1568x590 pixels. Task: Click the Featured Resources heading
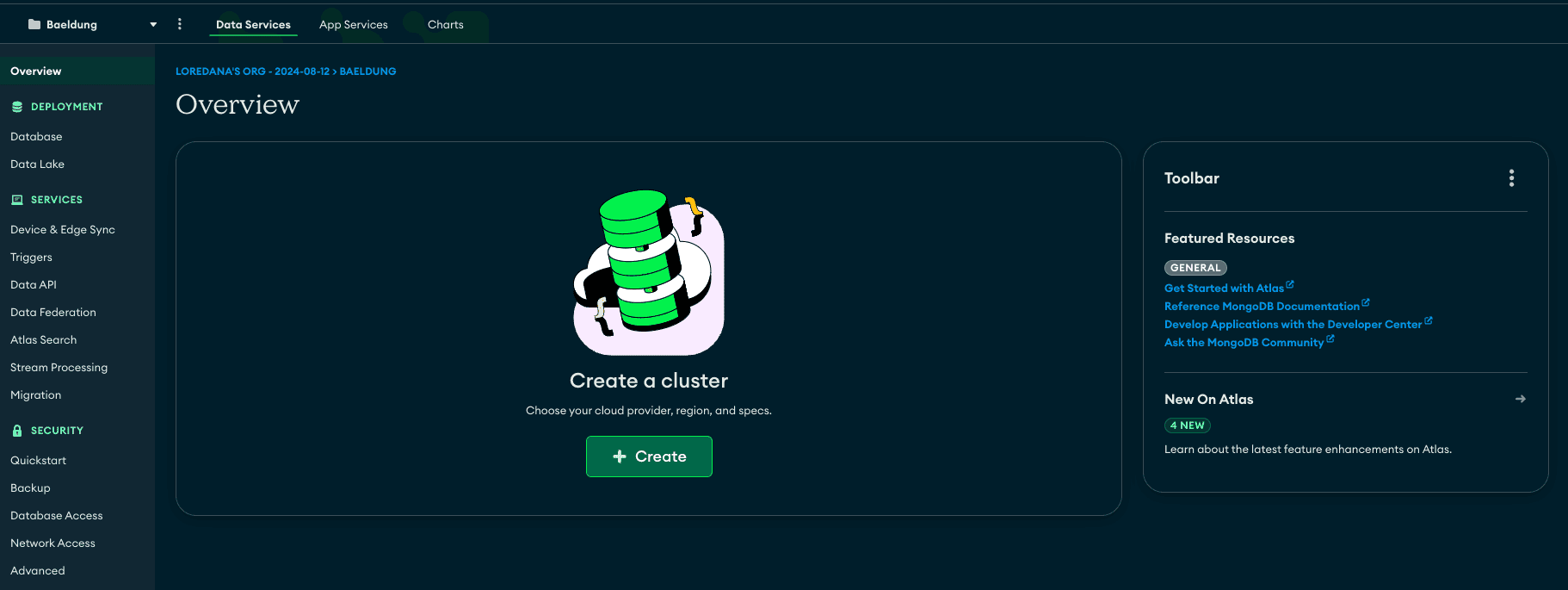(1229, 239)
